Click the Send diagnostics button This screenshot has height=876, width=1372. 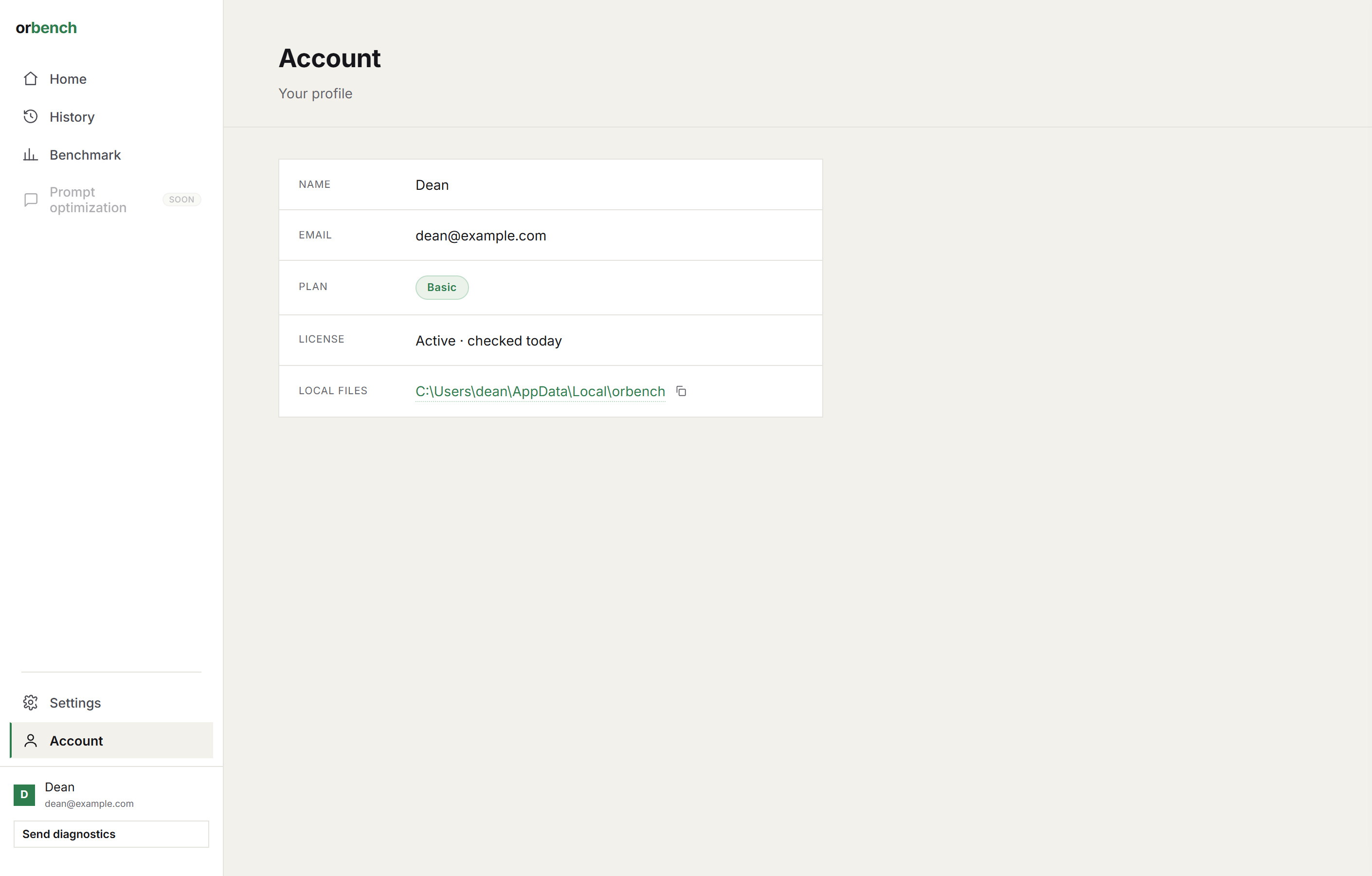click(111, 834)
